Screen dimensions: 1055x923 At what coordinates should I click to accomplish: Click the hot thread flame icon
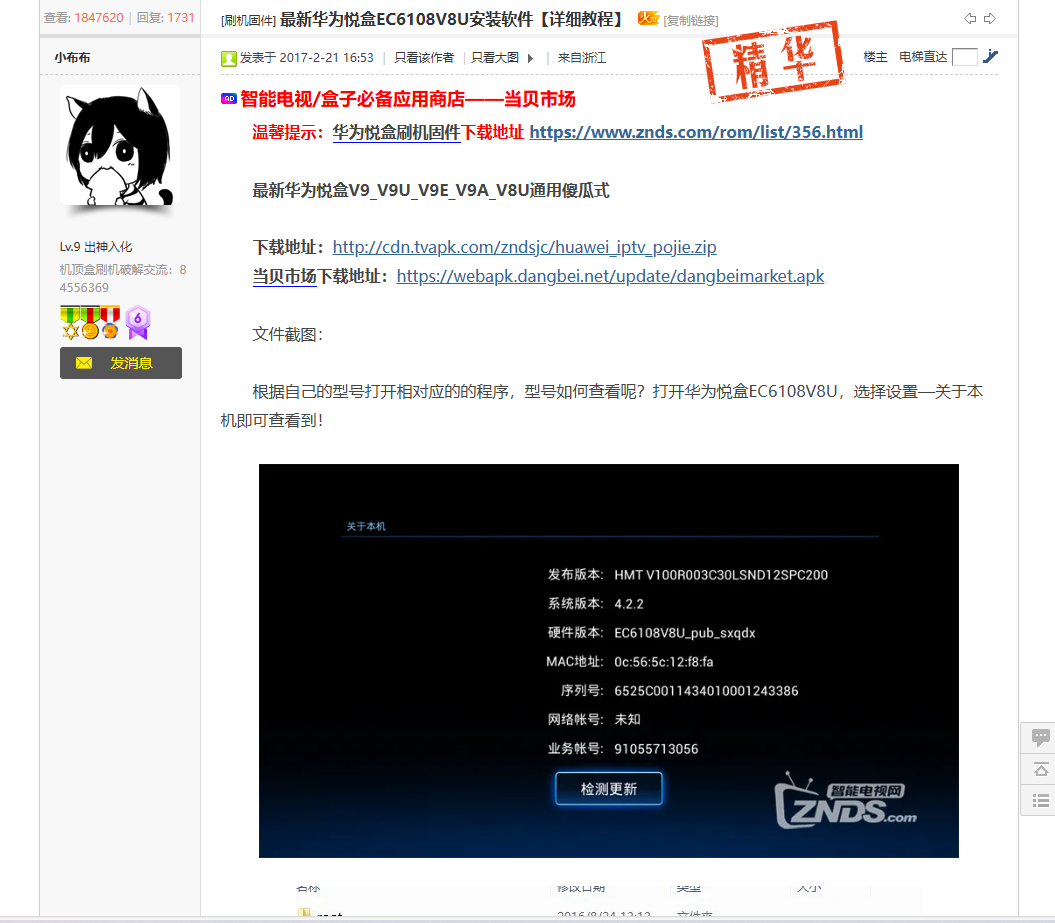tap(648, 19)
